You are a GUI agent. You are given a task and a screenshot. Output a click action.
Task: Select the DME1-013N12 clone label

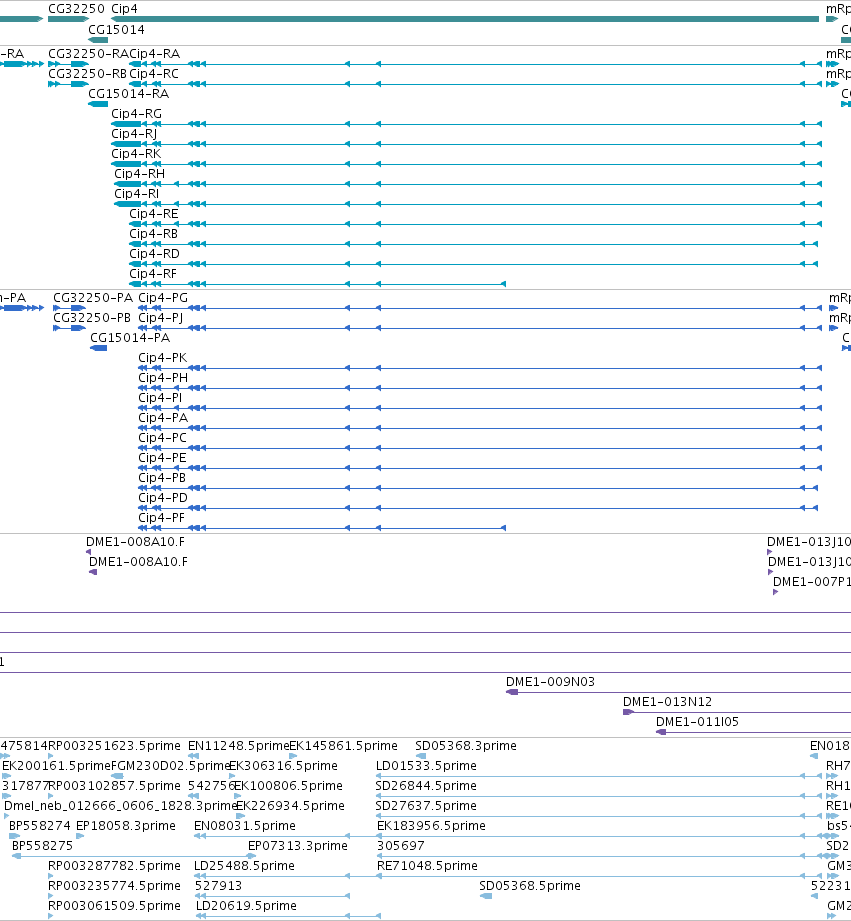[x=667, y=702]
